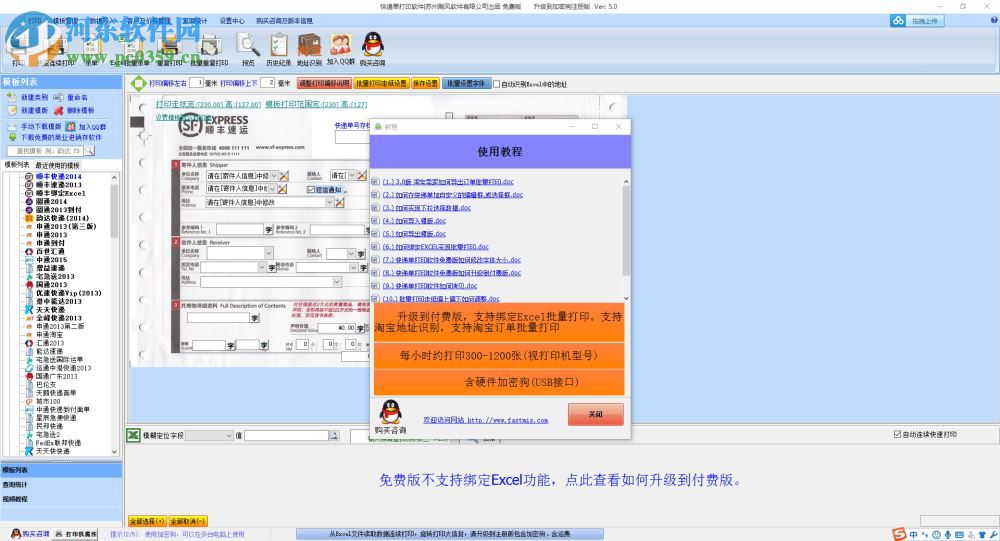Image resolution: width=1000 pixels, height=541 pixels.
Task: Click the 保存设置 button
Action: pyautogui.click(x=425, y=84)
